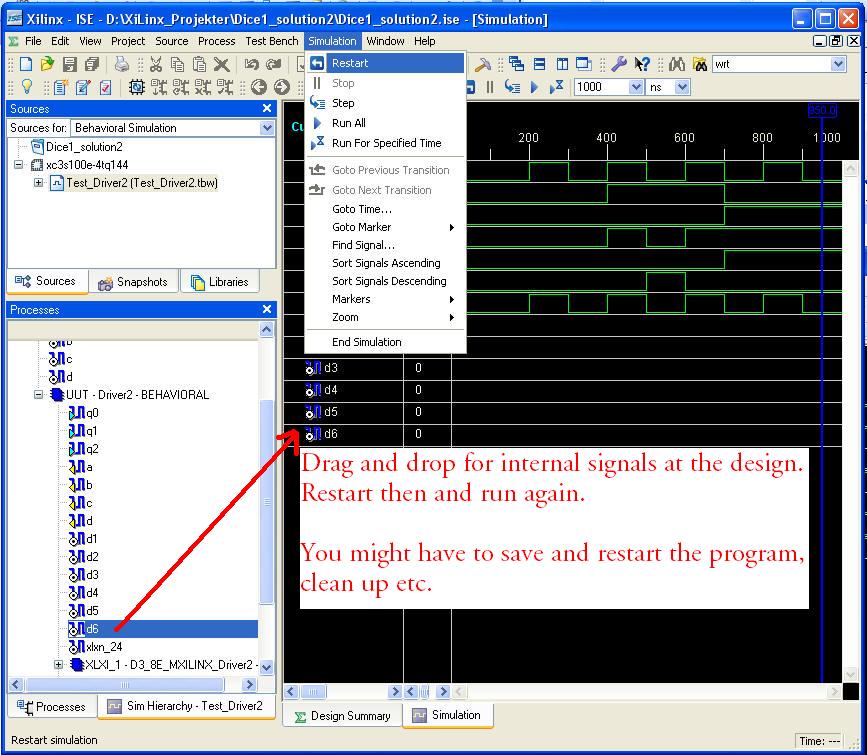Click the binoculars Find icon
Viewport: 867px width, 755px height.
[x=677, y=64]
